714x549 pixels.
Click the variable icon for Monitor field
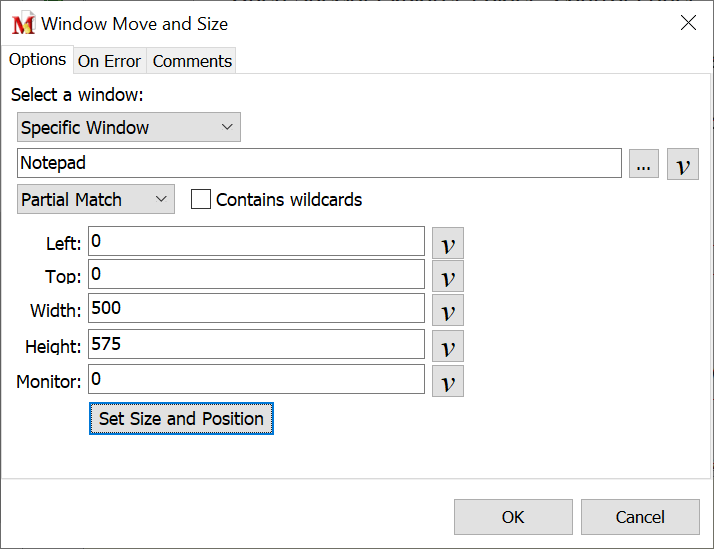pyautogui.click(x=448, y=381)
